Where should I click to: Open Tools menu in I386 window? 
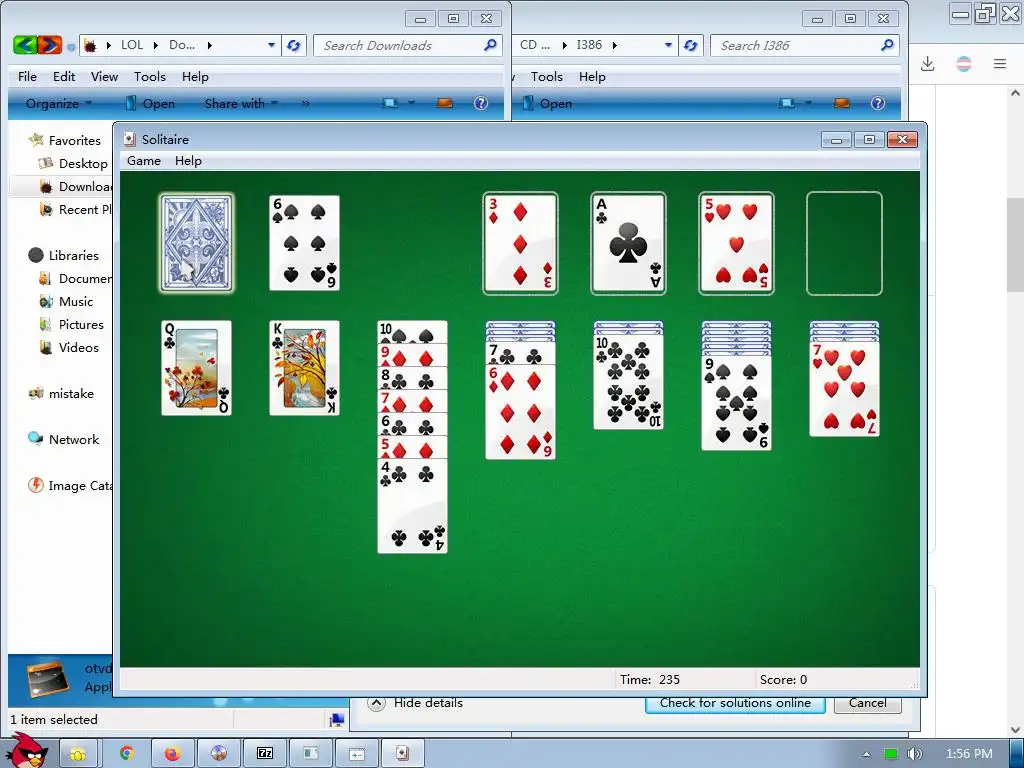point(547,76)
